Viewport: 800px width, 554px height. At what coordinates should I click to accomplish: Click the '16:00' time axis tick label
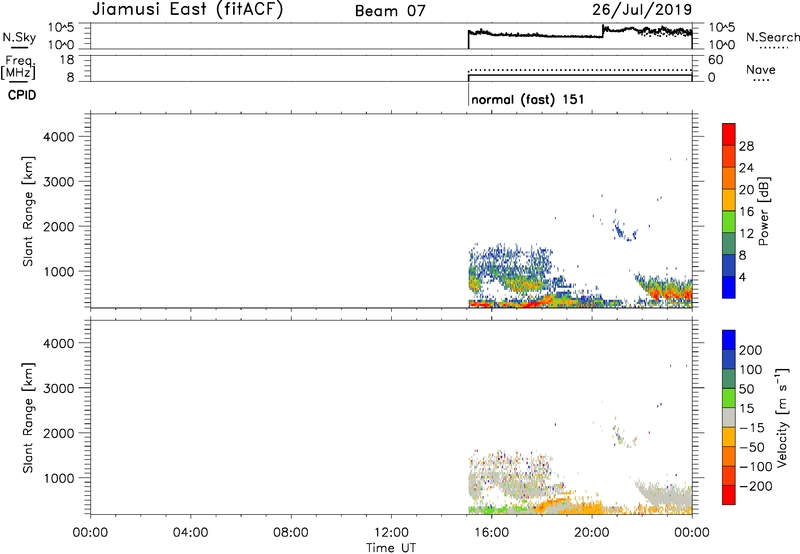click(x=491, y=533)
